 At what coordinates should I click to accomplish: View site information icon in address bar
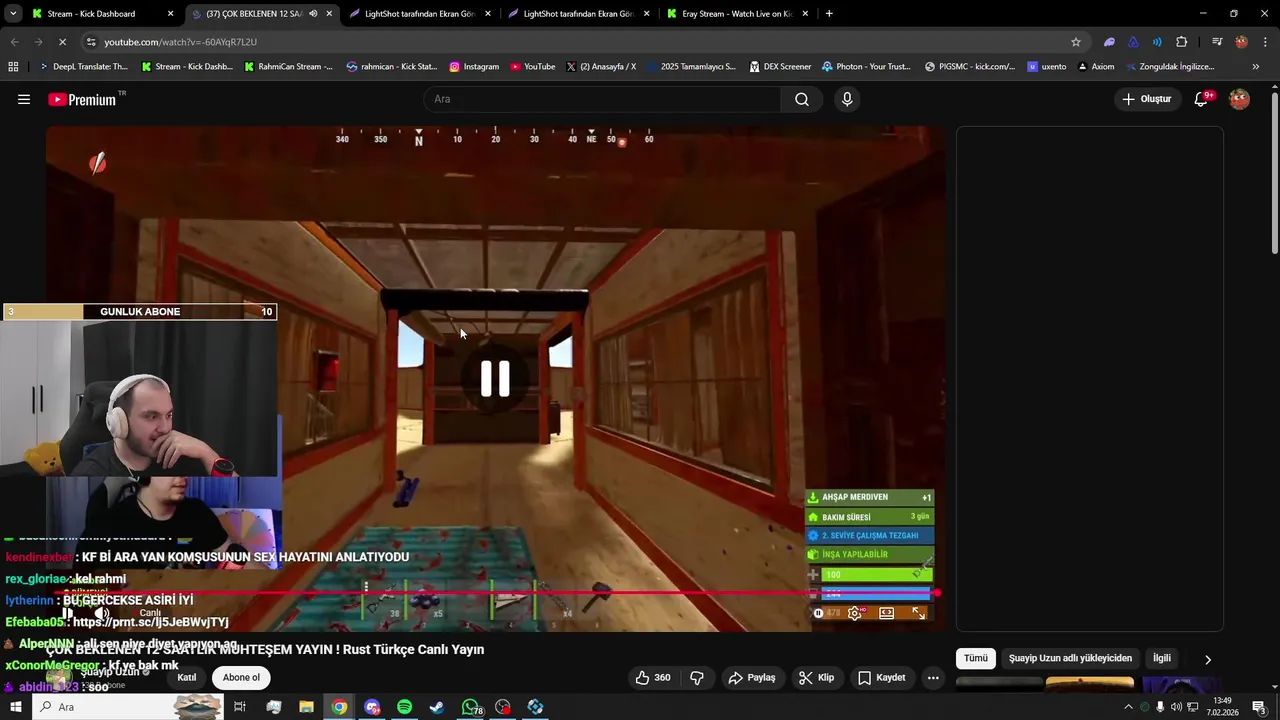92,42
